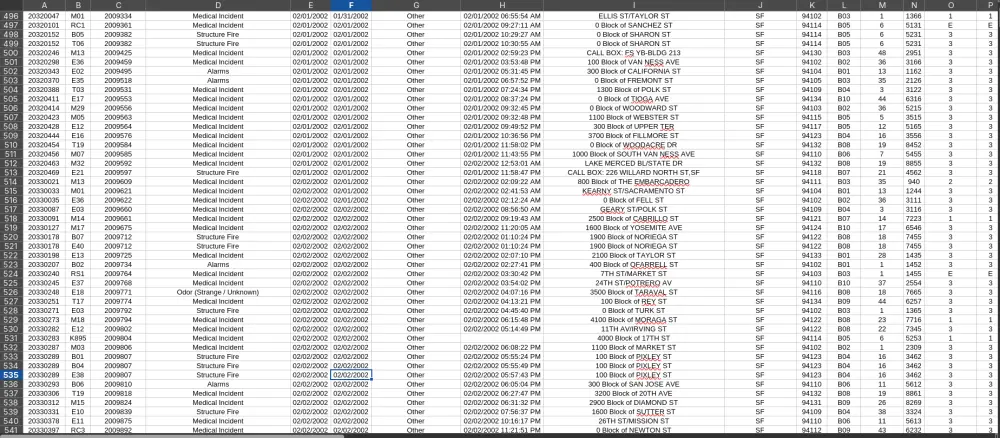
Task: Click zip code cell 94130
Action: pos(811,53)
